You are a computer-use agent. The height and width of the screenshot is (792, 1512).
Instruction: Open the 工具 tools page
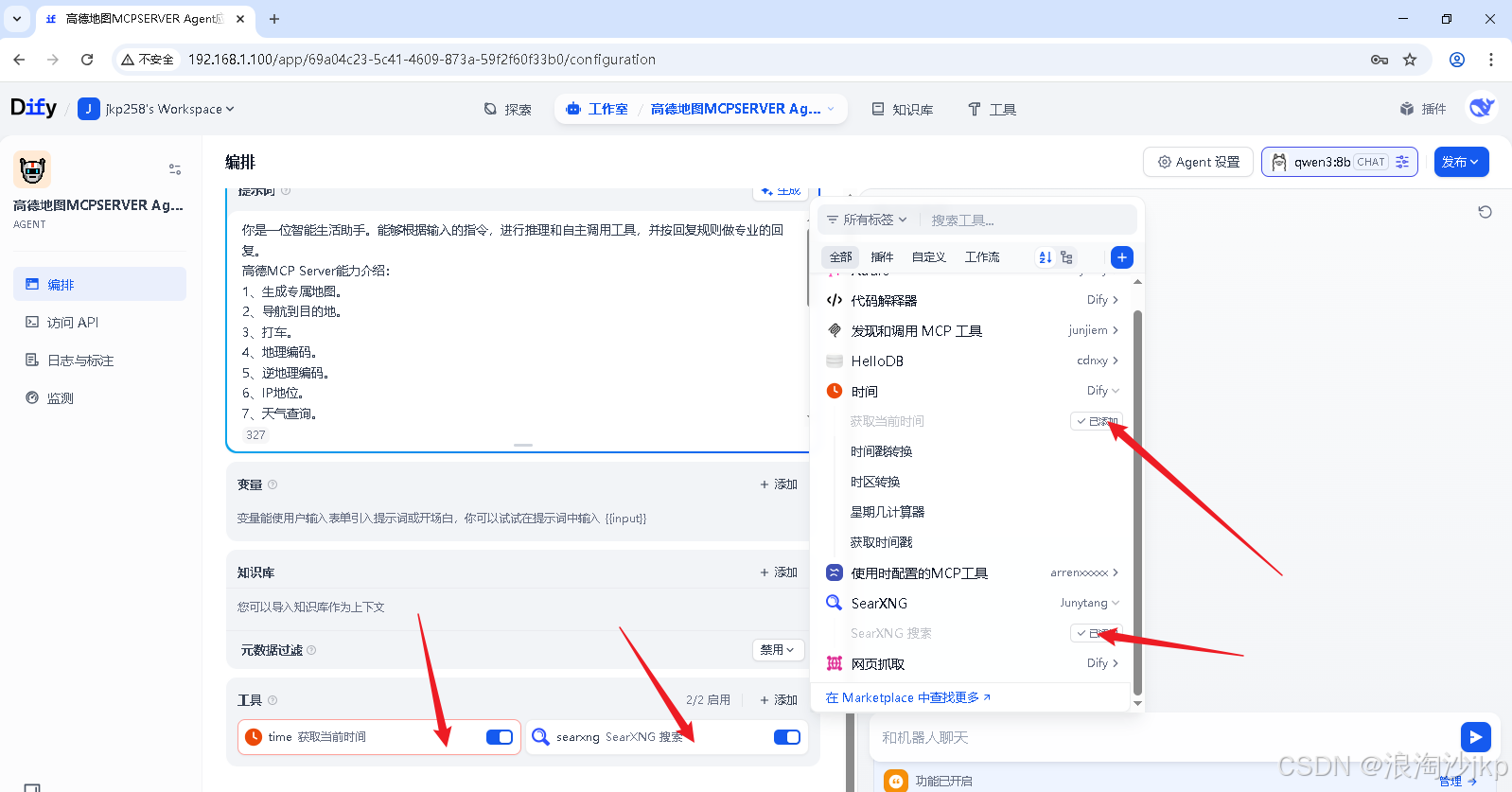point(992,109)
